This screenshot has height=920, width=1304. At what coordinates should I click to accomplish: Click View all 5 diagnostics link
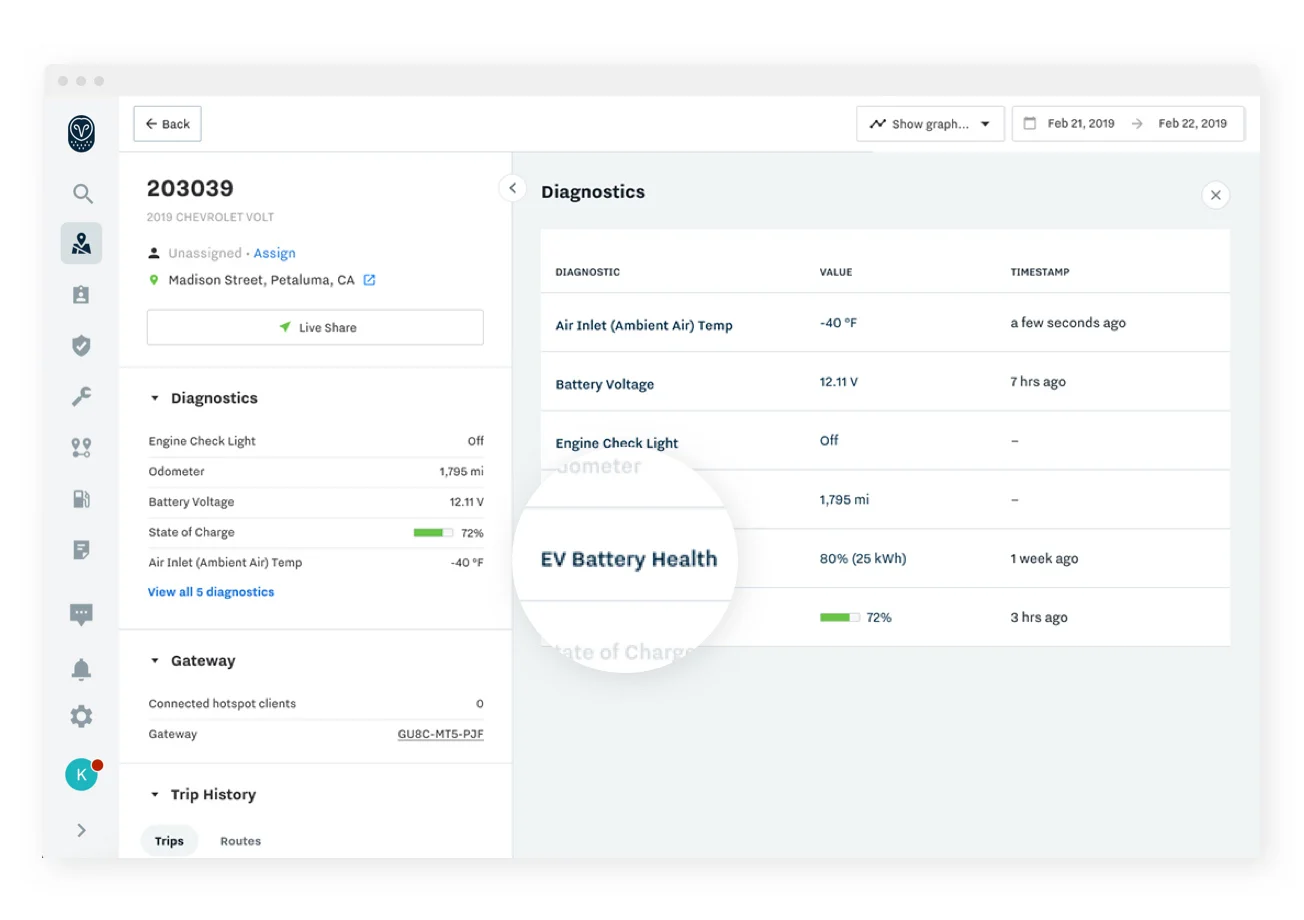(x=211, y=592)
